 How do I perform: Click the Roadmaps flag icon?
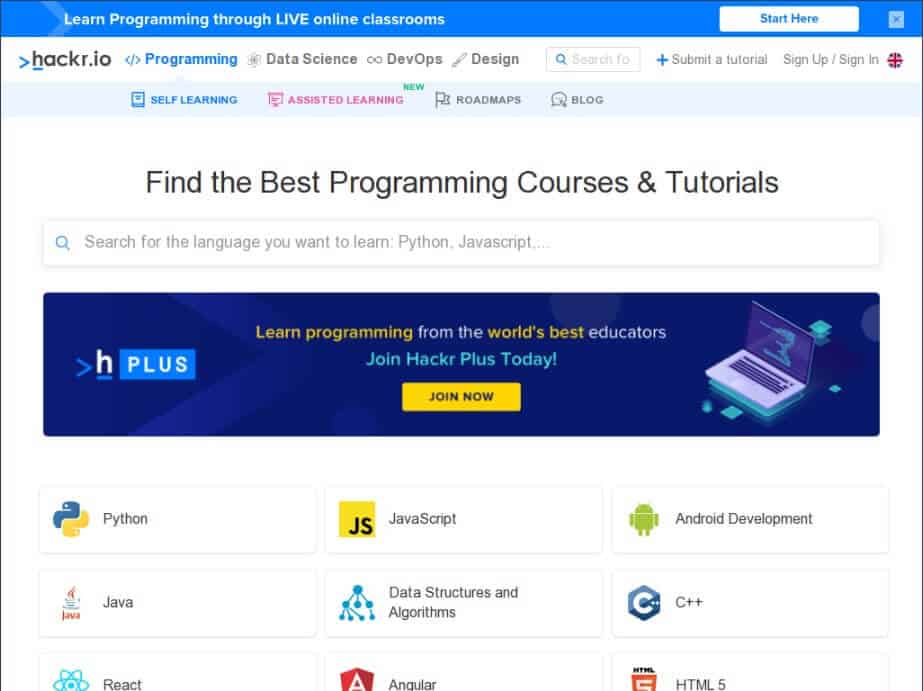442,99
